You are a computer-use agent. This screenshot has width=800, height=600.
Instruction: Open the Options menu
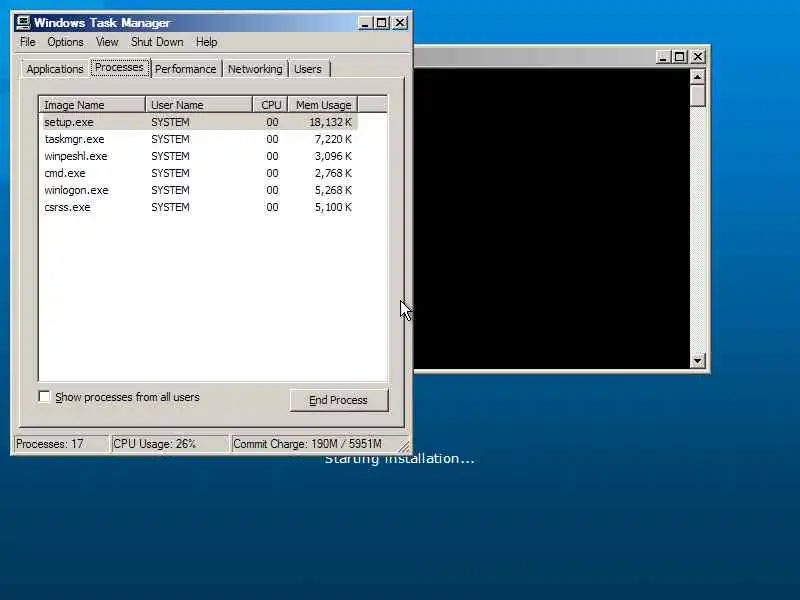[65, 42]
